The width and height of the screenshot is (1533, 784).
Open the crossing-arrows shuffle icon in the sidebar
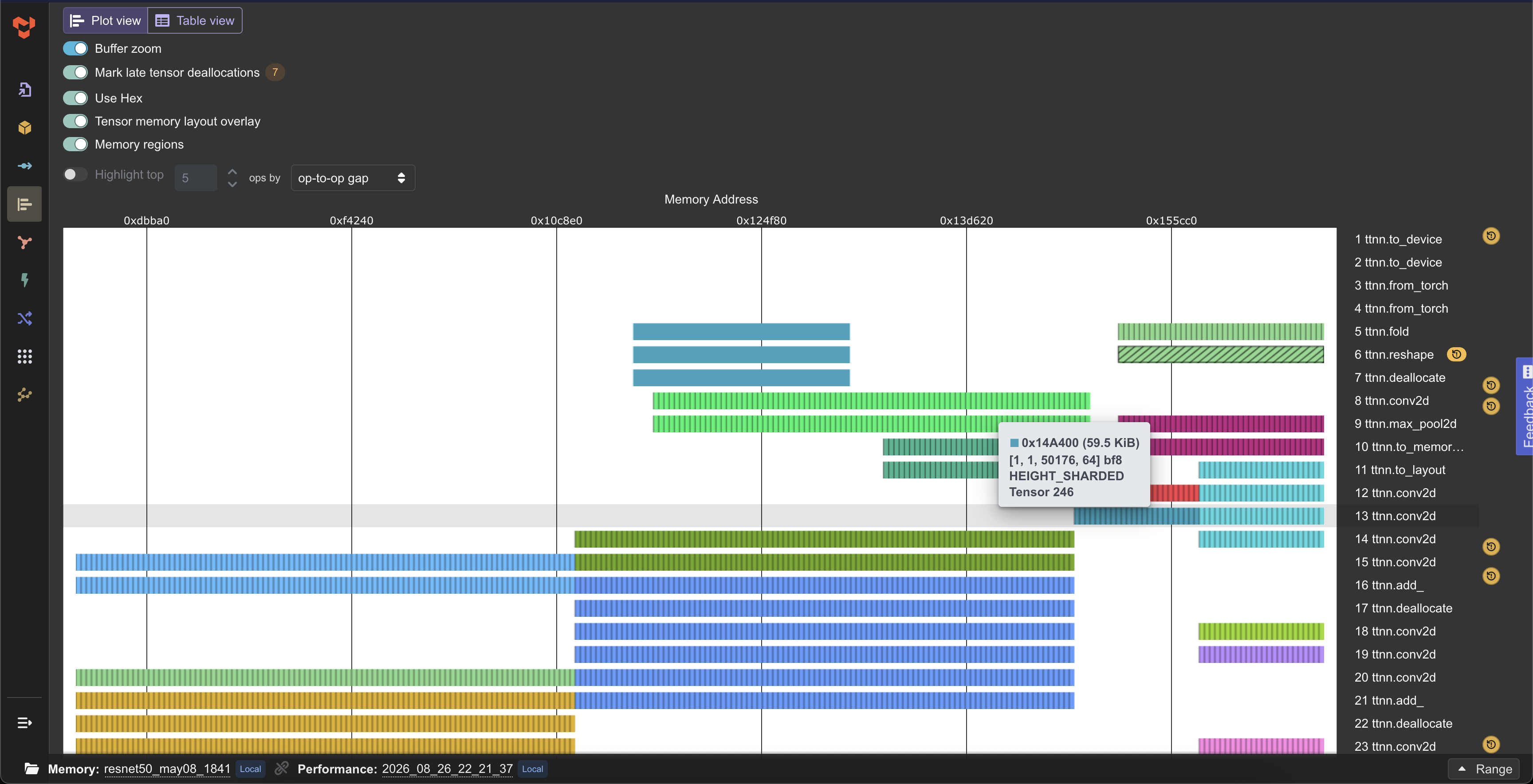point(24,318)
